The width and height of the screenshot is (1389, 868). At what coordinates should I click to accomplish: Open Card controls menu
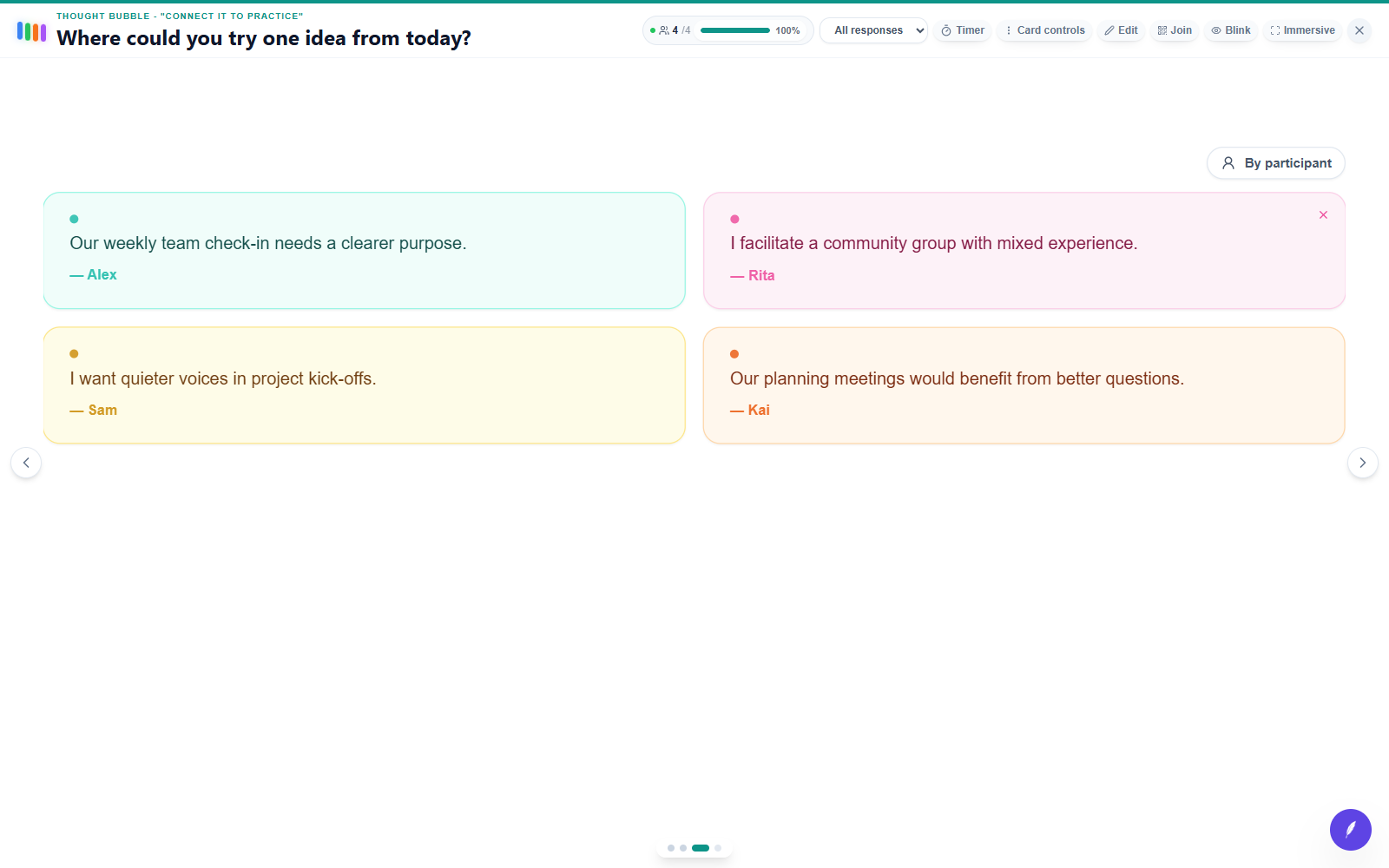(1044, 30)
